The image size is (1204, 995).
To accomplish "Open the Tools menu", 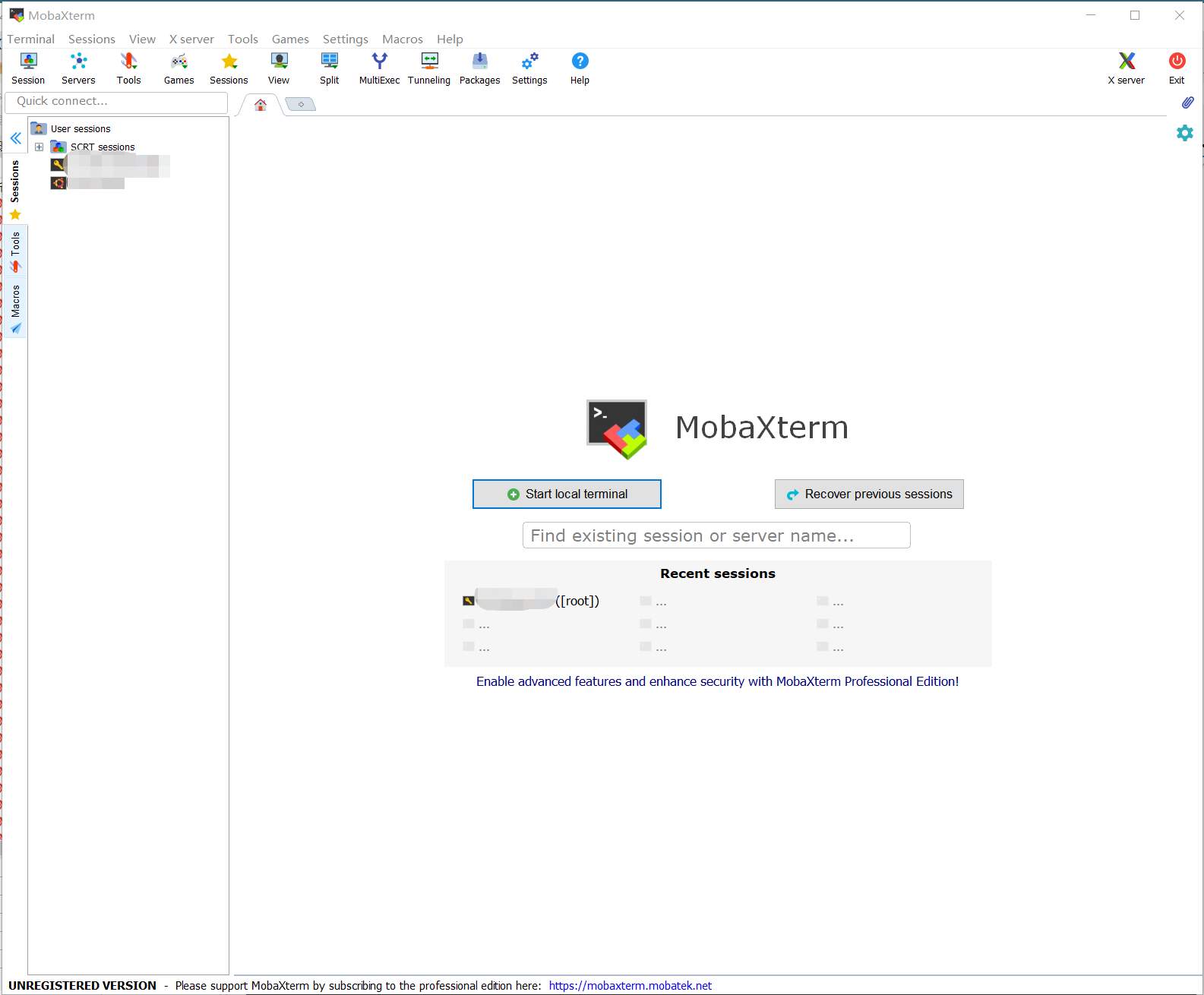I will coord(243,39).
